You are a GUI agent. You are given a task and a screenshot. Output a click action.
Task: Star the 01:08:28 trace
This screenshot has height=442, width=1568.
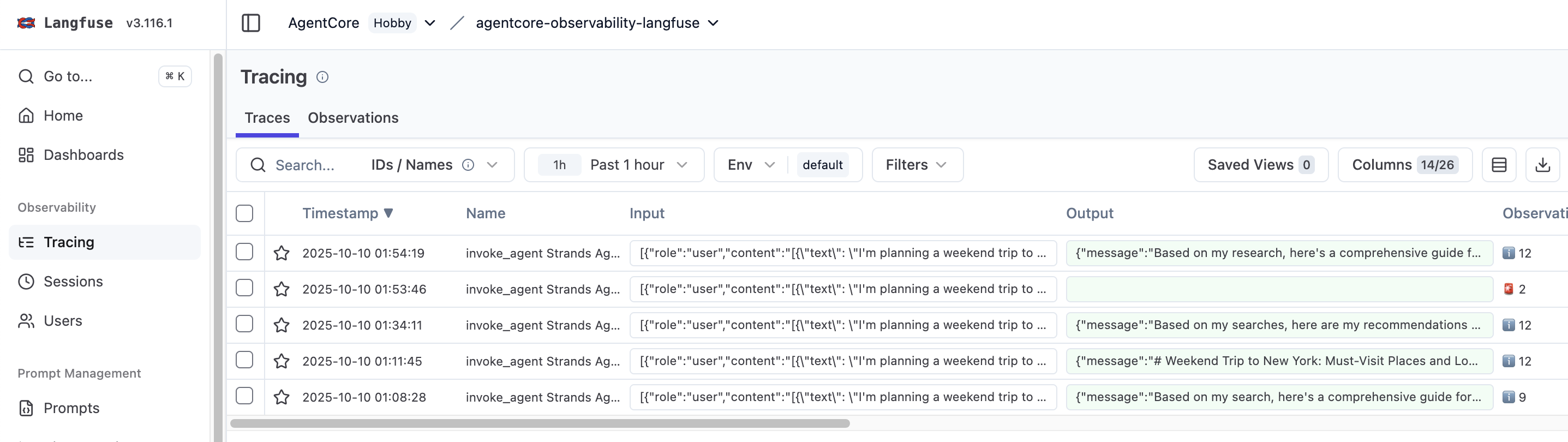[281, 398]
